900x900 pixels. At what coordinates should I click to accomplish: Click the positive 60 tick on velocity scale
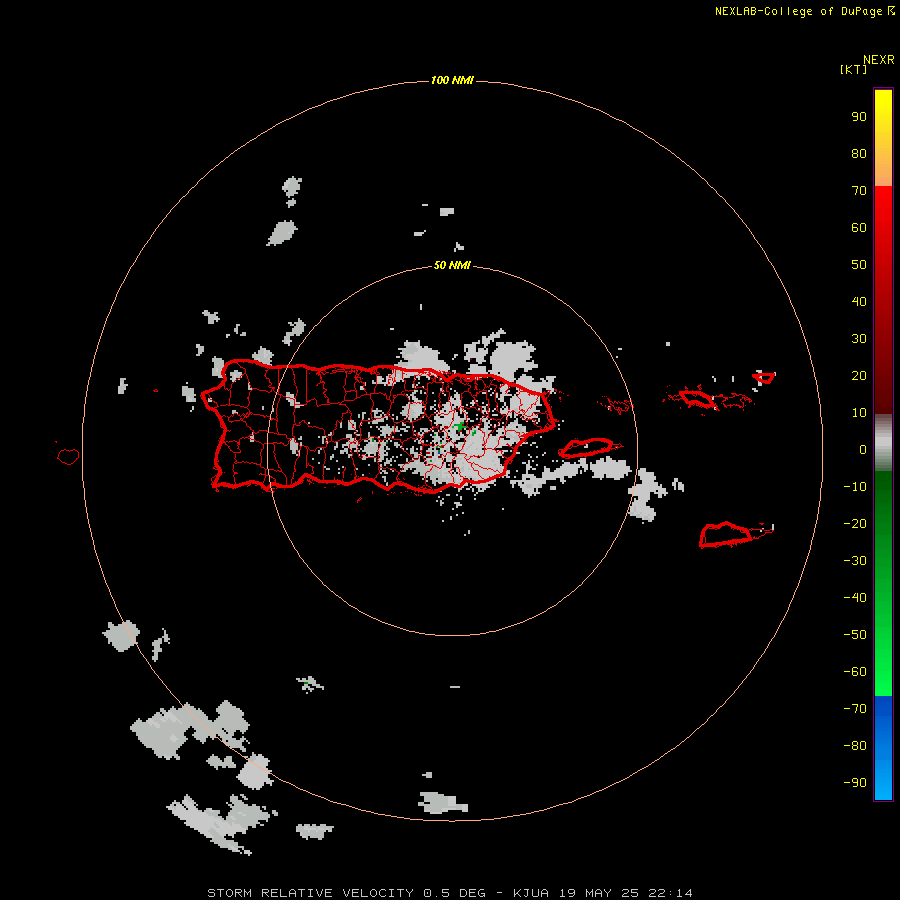coord(859,227)
